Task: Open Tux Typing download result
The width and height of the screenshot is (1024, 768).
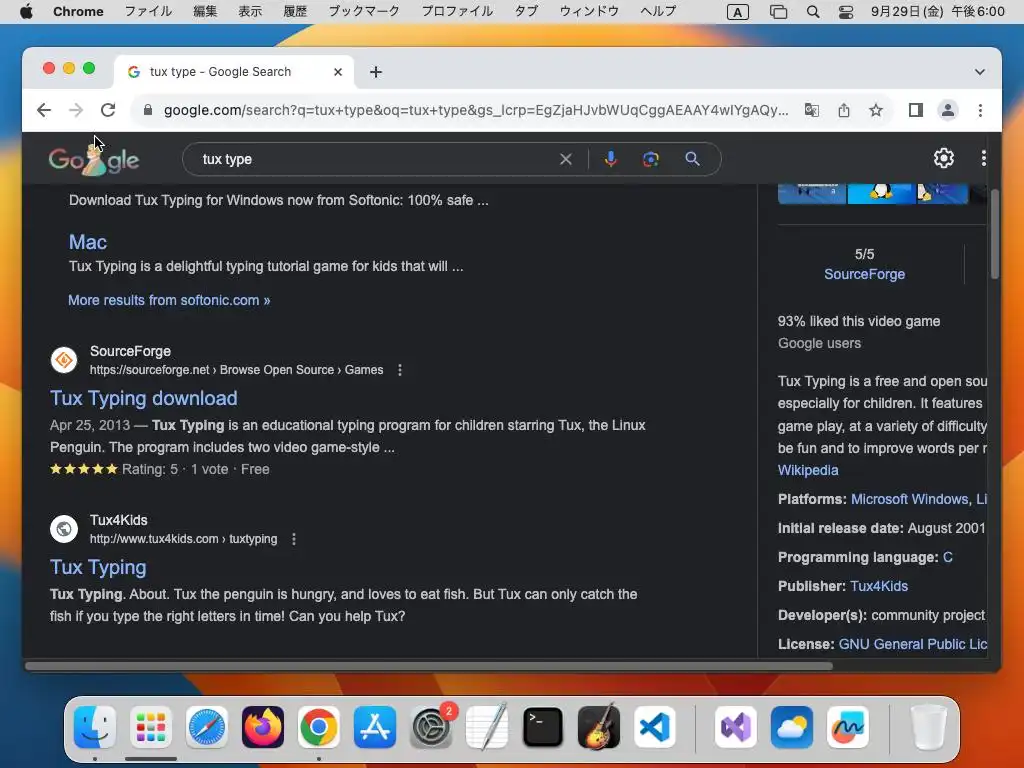Action: click(144, 398)
